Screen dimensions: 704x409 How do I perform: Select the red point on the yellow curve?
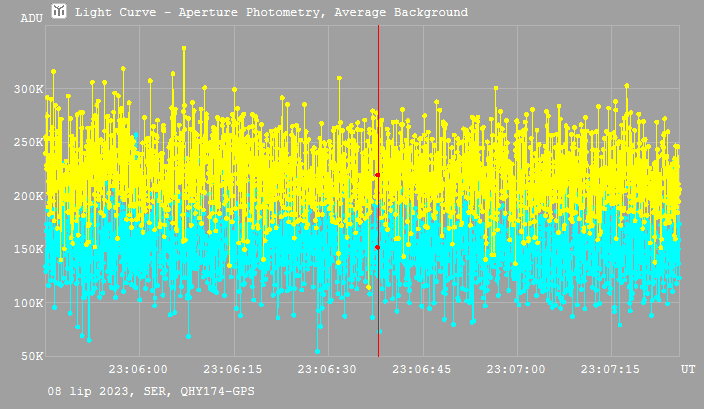click(x=378, y=175)
